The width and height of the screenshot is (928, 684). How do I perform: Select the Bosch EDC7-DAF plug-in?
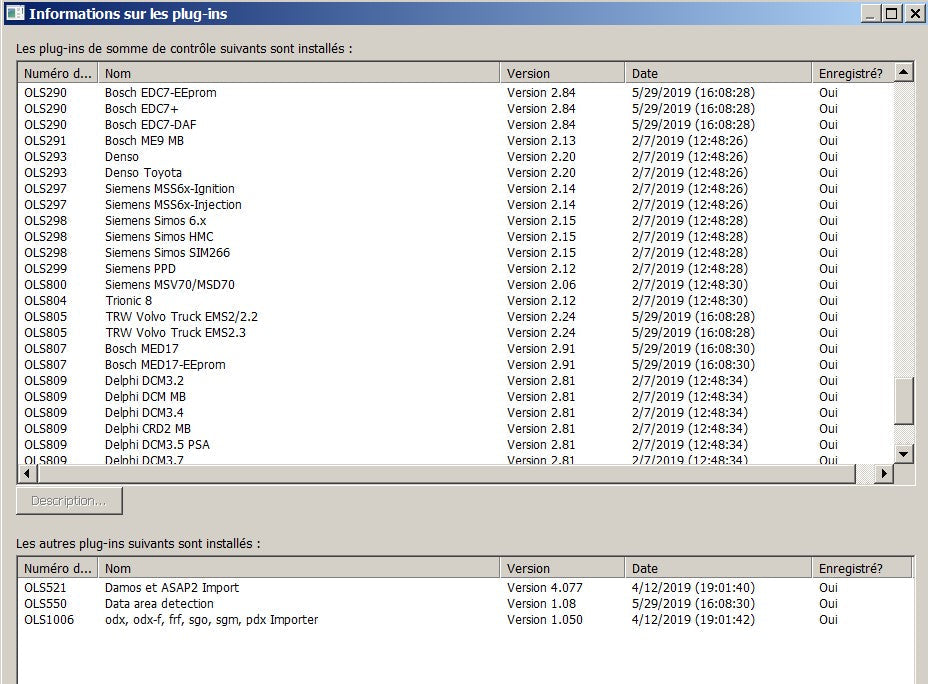click(x=456, y=125)
